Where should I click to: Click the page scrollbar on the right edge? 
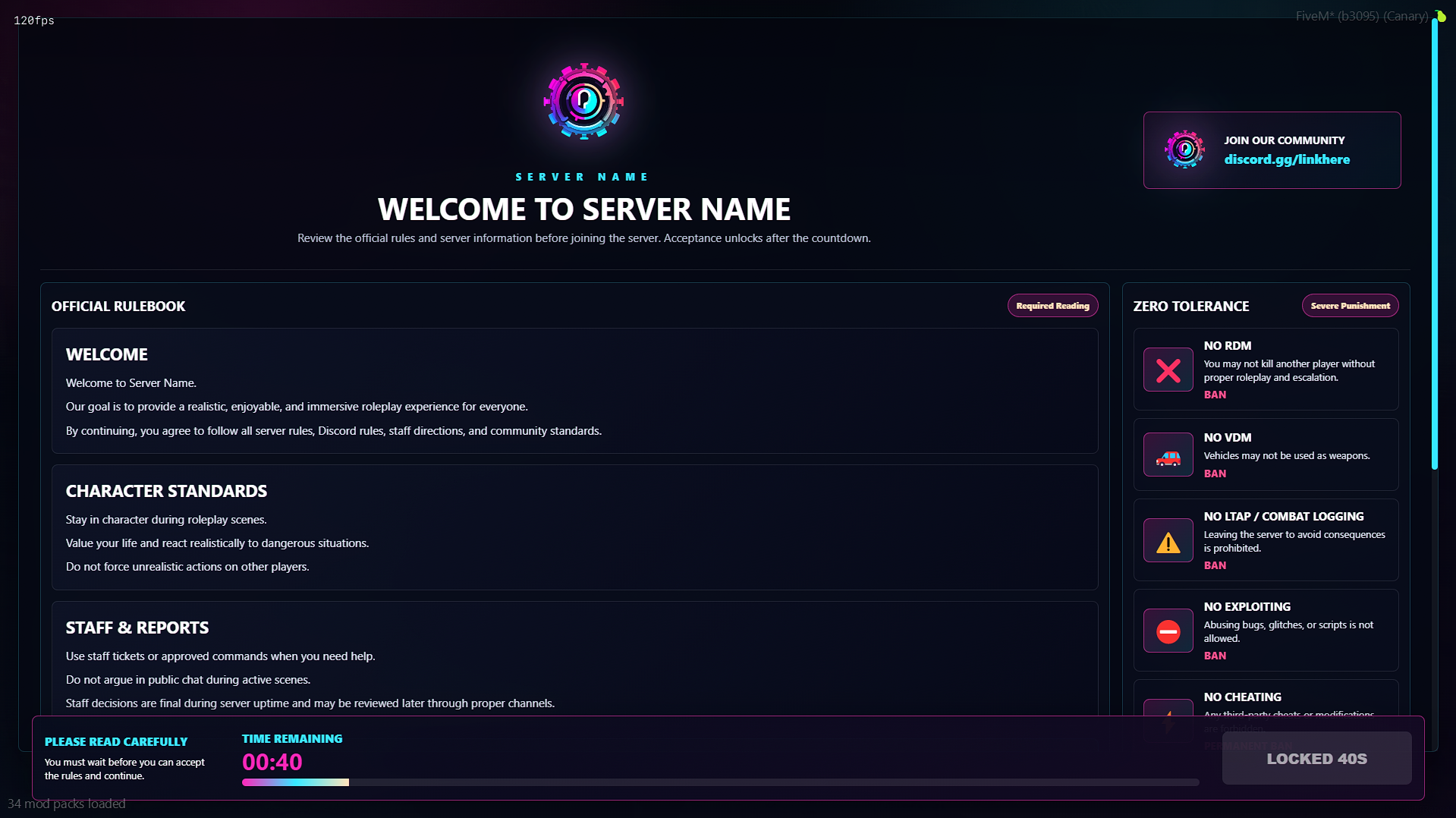point(1434,243)
